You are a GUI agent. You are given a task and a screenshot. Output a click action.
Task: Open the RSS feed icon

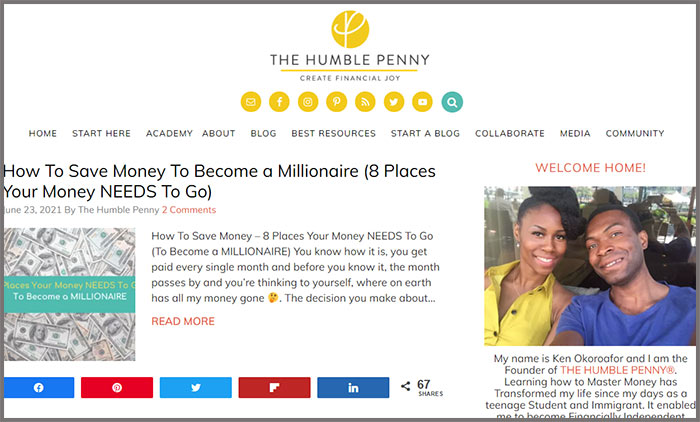[365, 102]
